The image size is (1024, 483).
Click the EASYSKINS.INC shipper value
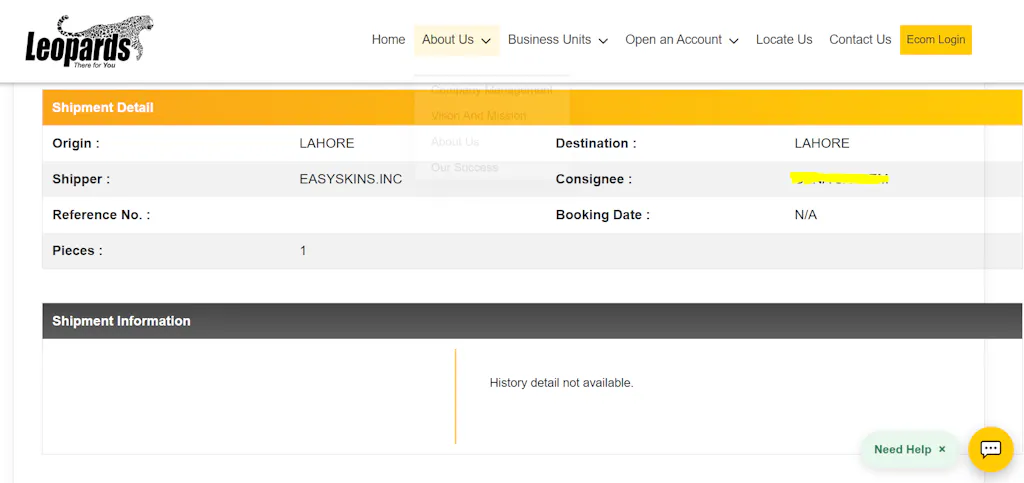click(x=350, y=180)
